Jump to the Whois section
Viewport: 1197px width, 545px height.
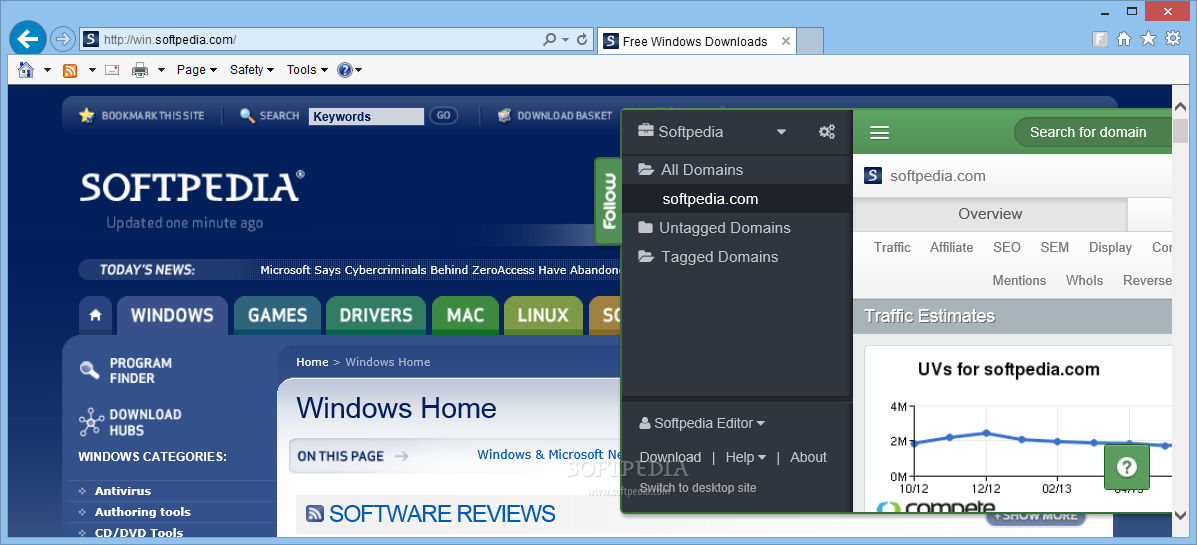tap(1085, 280)
